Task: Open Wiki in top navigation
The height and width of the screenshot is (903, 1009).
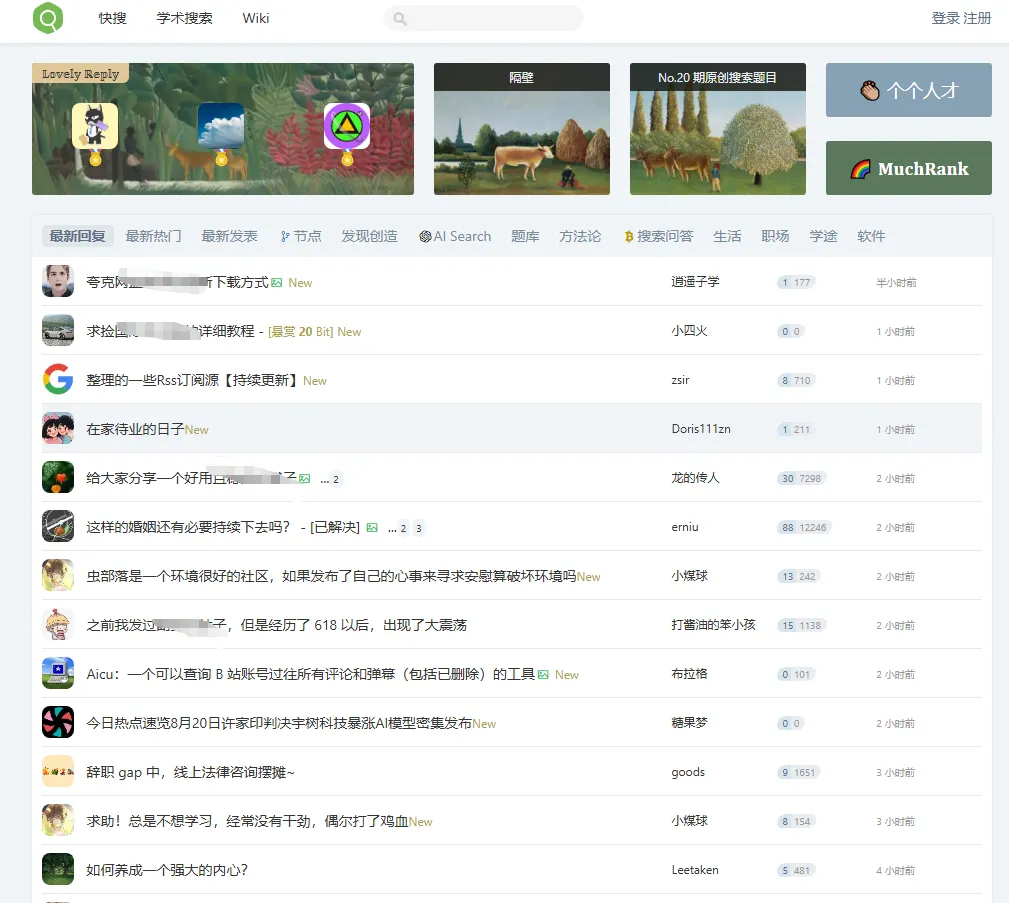Action: (255, 18)
